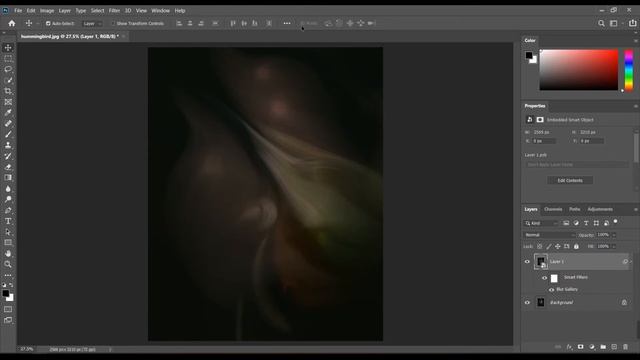Go to the Home screen icon
Screen dimensions: 640x360
(x=12, y=23)
